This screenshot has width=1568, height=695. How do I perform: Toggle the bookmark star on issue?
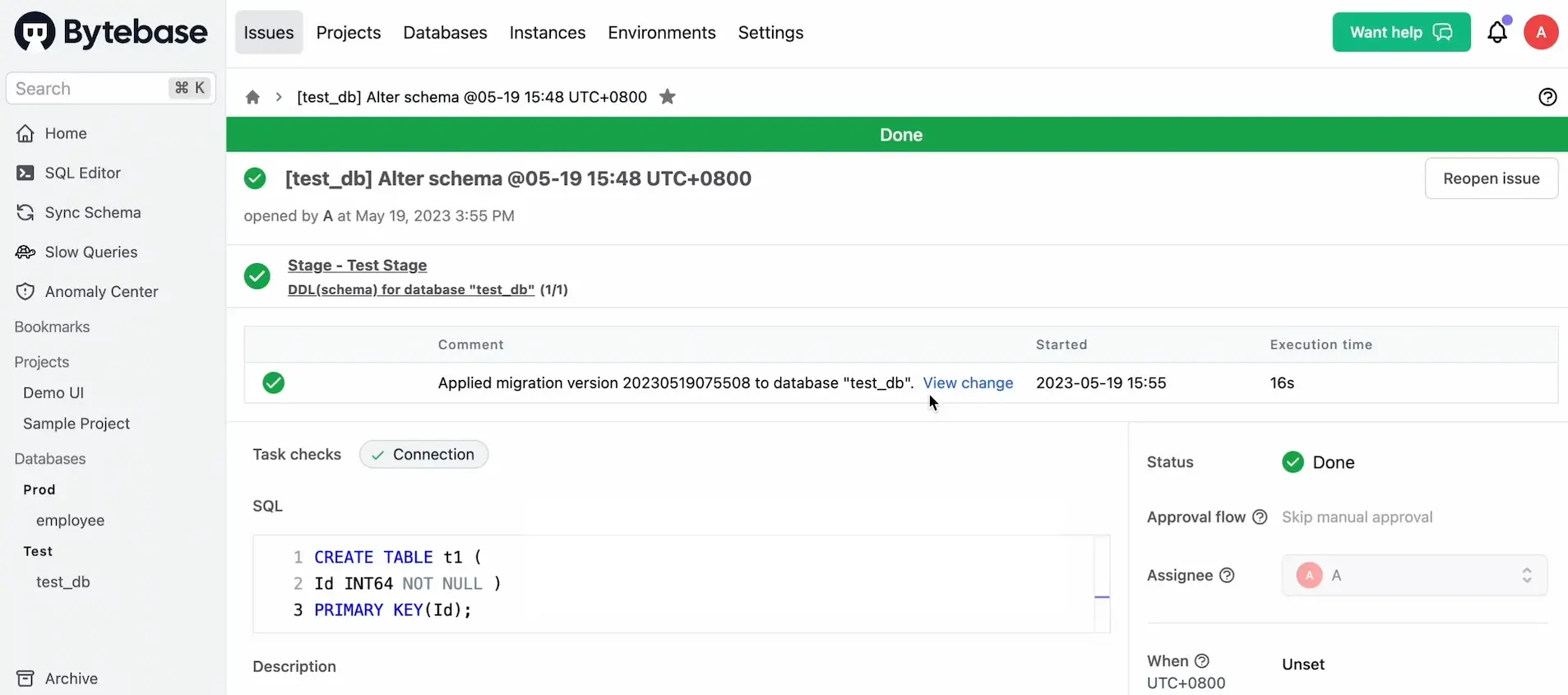tap(668, 97)
